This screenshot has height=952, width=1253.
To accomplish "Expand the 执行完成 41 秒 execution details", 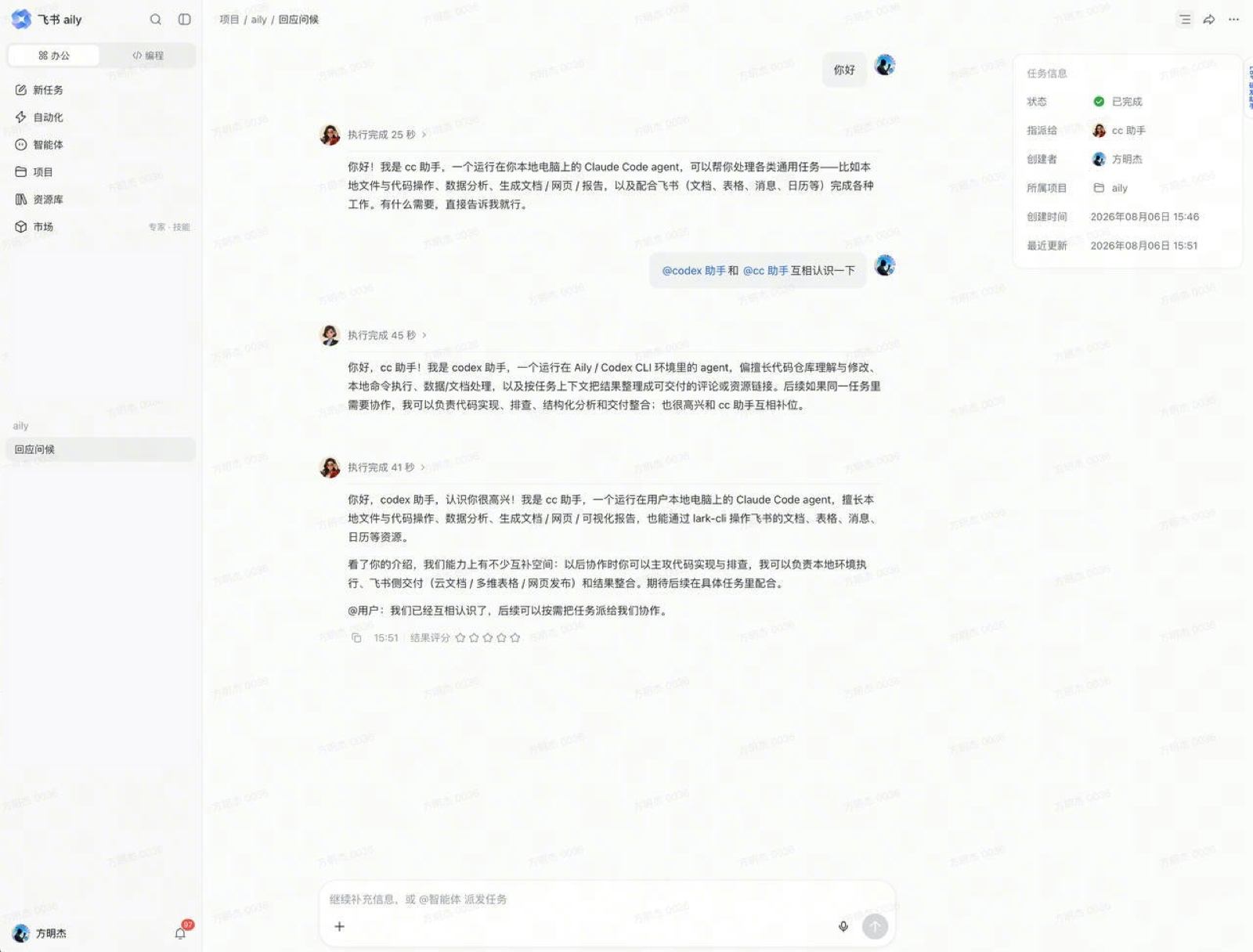I will tap(387, 467).
